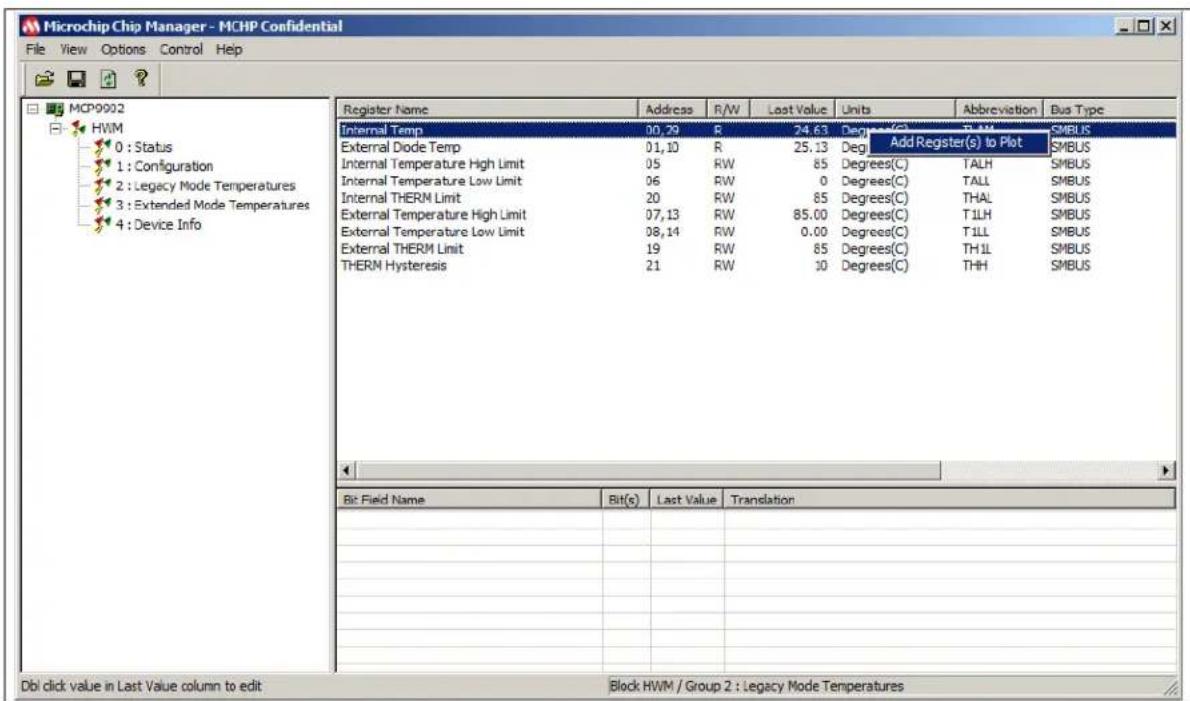Collapse the MCP9902 tree node
Screen dimensions: 1190x701
tap(33, 108)
